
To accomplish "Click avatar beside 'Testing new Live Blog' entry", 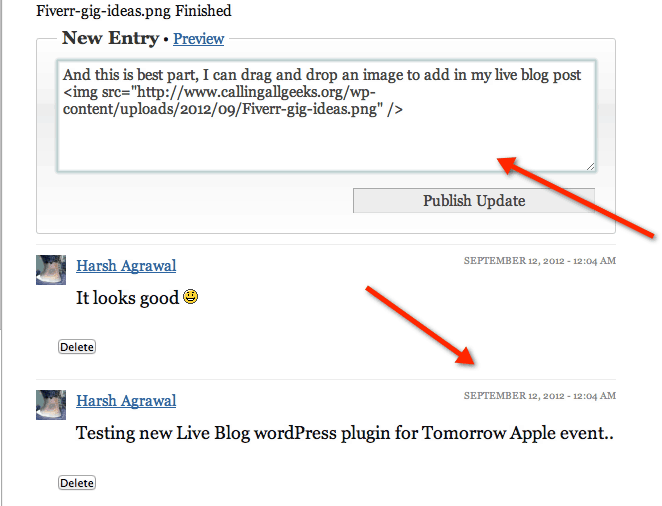I will tap(51, 405).
